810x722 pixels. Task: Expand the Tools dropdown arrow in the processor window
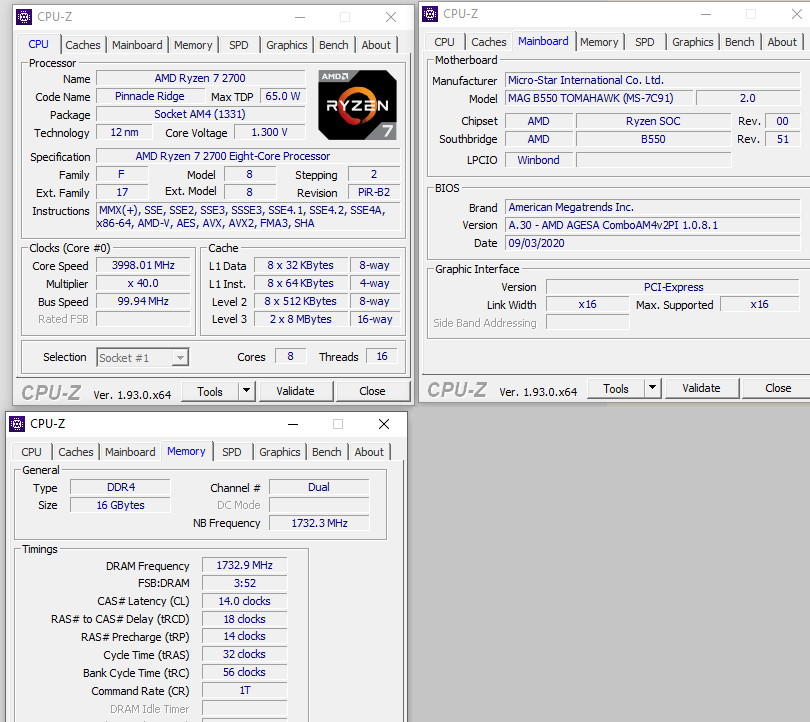246,391
